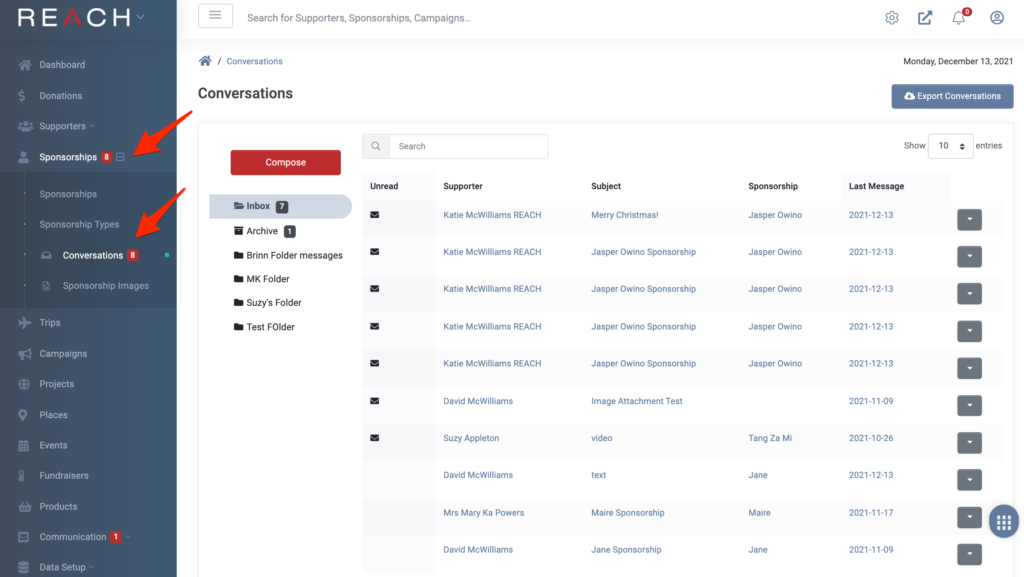Click unread envelope icon for Merry Christmas! row
The width and height of the screenshot is (1024, 577).
[x=375, y=215]
